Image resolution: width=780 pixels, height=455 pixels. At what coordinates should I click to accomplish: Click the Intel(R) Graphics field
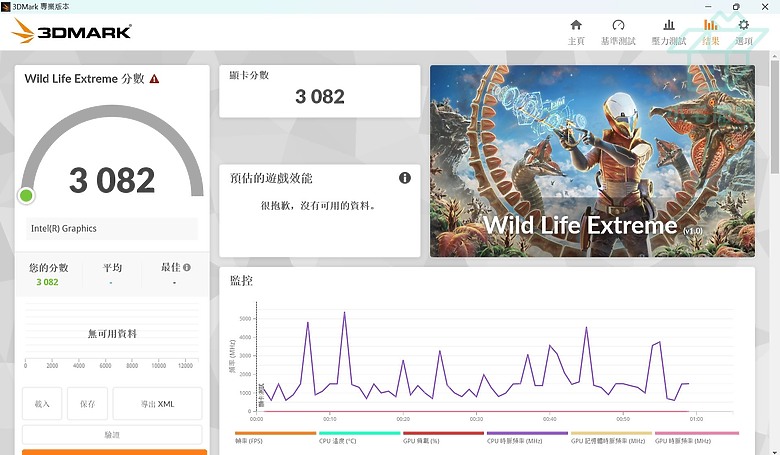point(112,229)
